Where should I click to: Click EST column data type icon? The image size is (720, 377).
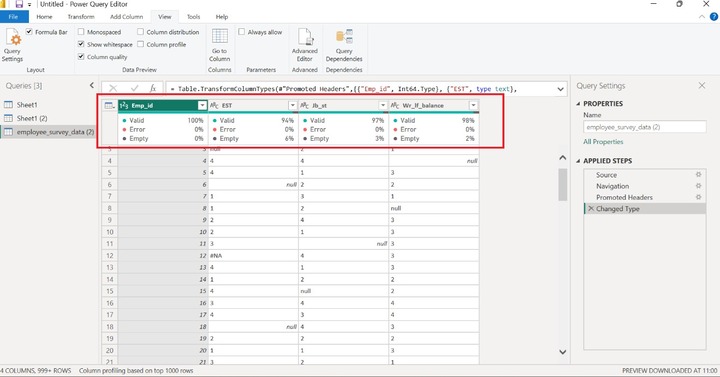pyautogui.click(x=214, y=106)
